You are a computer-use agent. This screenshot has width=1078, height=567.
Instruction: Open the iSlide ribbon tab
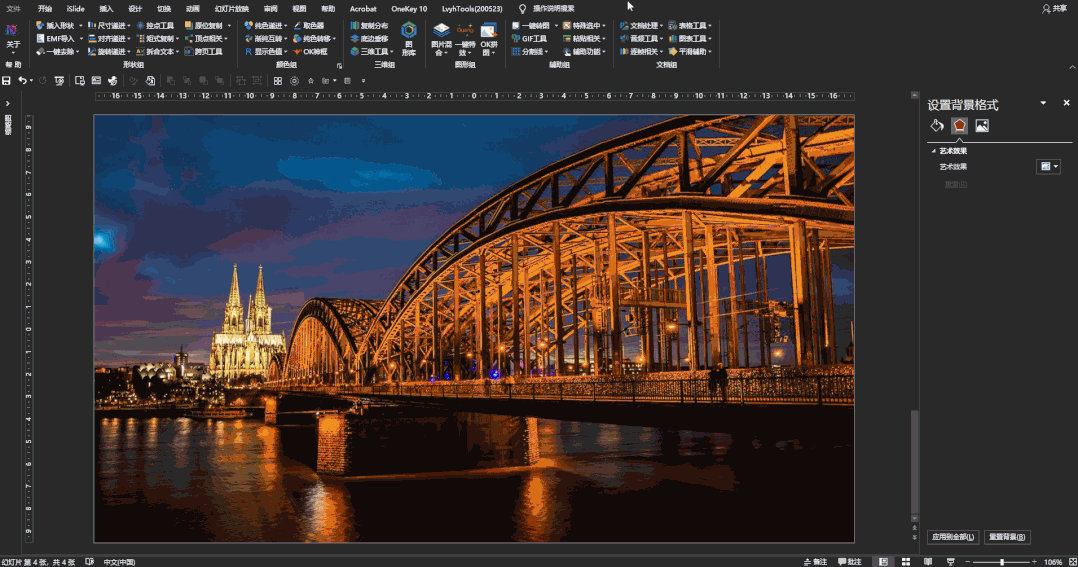click(x=75, y=8)
